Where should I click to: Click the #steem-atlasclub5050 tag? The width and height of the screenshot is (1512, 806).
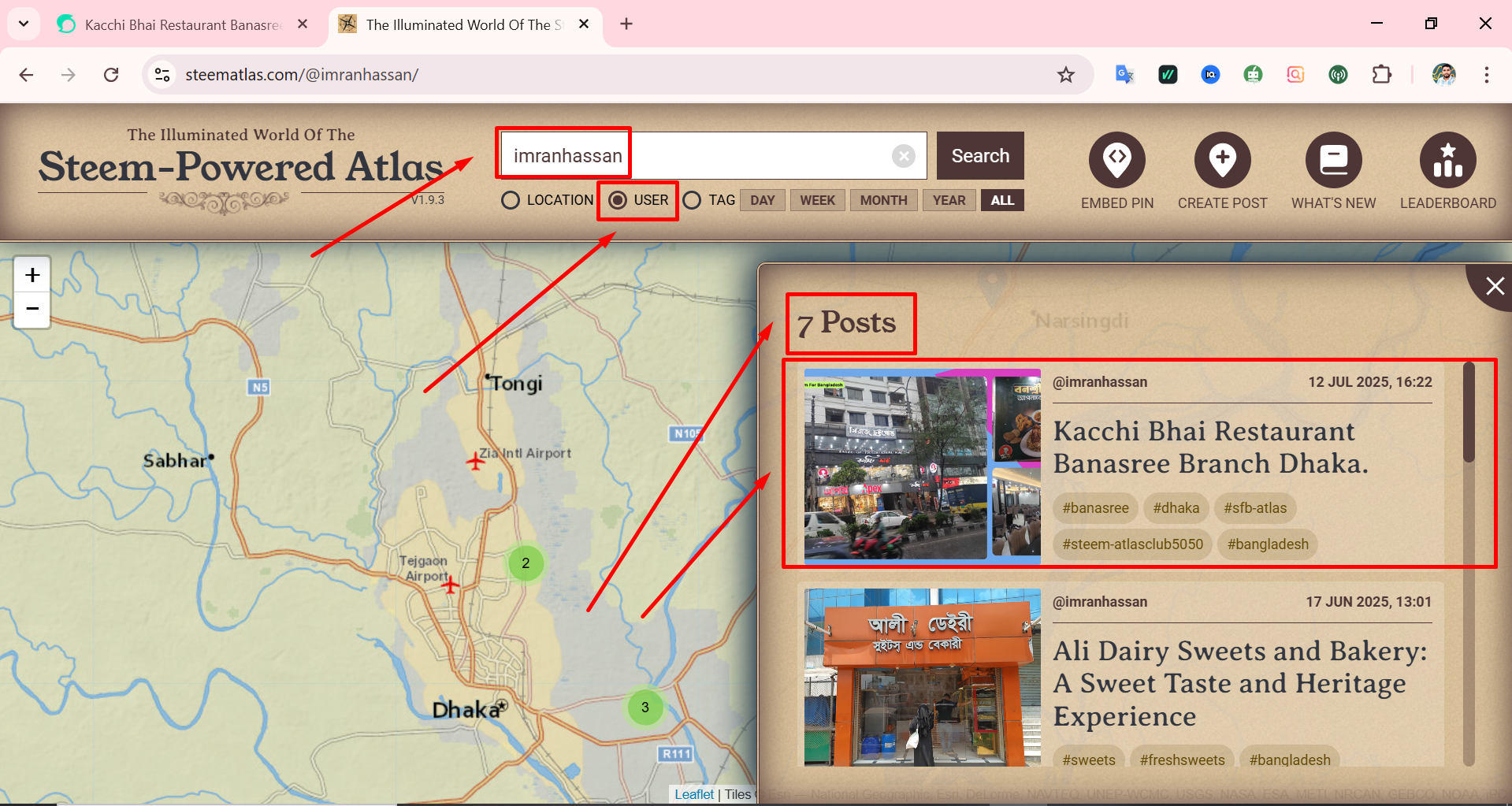[1132, 544]
